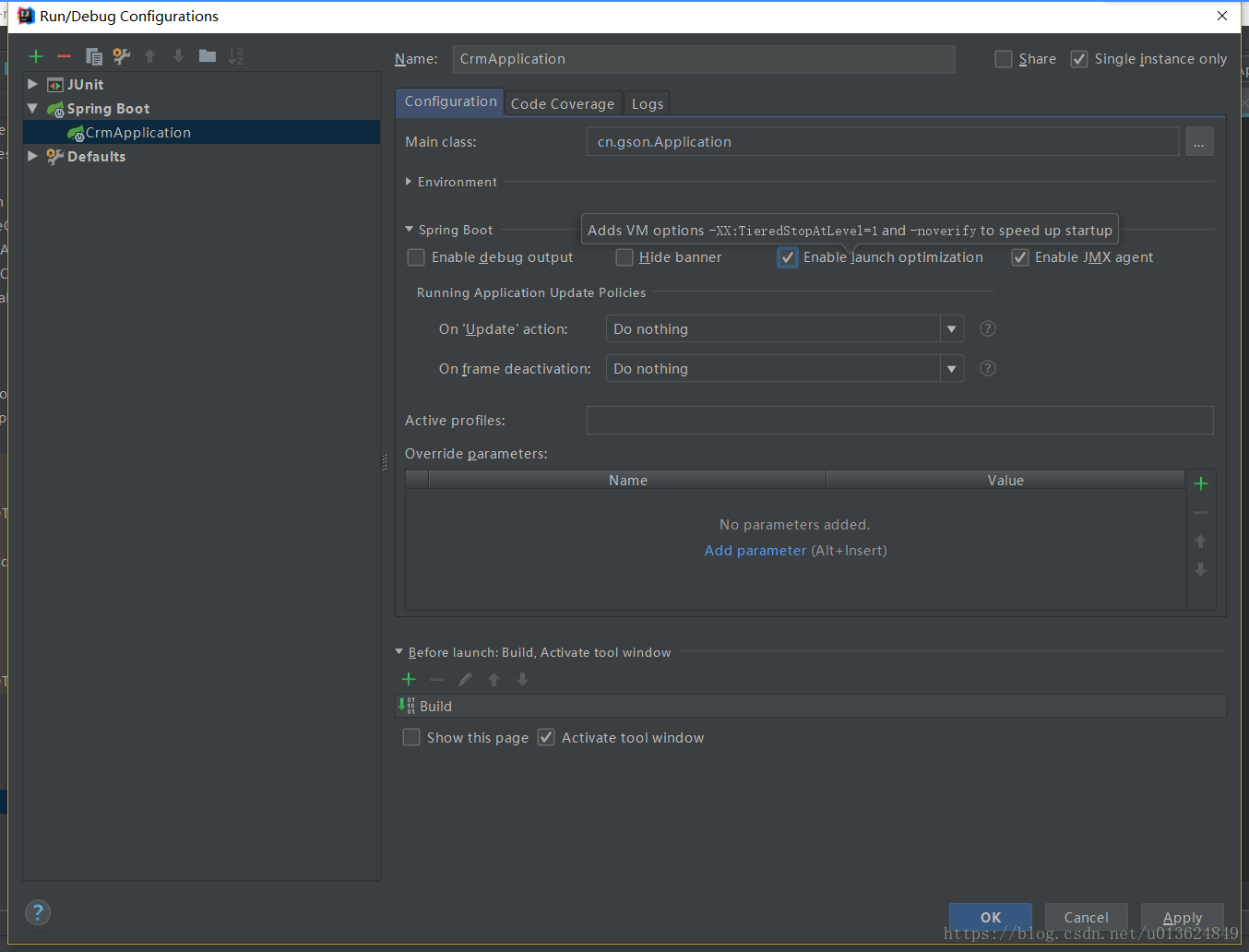1249x952 pixels.
Task: Select JUnit item in tree
Action: click(x=85, y=85)
